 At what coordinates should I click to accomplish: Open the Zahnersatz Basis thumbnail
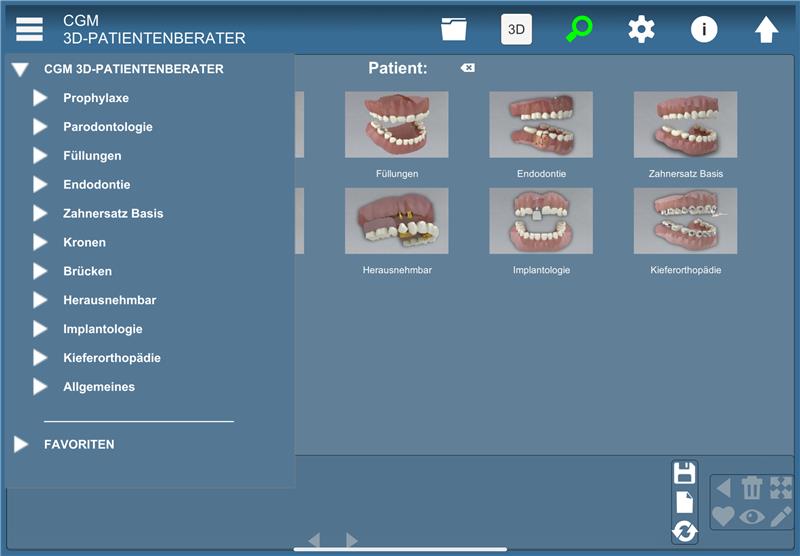685,124
